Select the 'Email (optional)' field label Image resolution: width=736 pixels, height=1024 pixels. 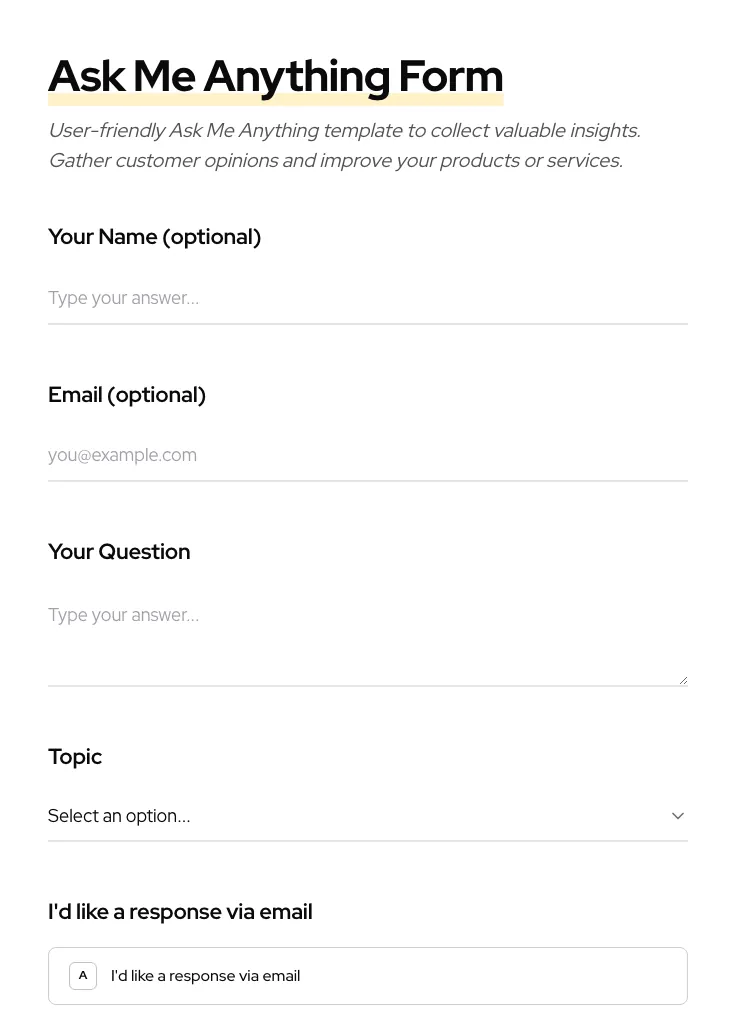click(x=127, y=394)
